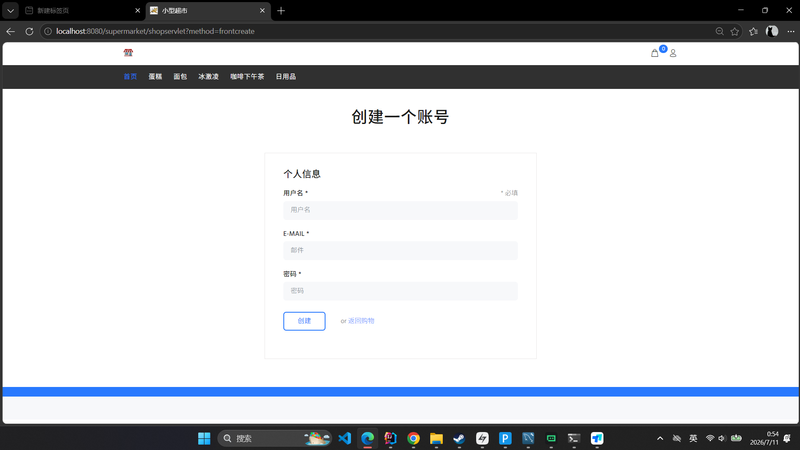Screen dimensions: 800x450
Task: Click the zoom magnifier icon in address bar
Action: 719,32
